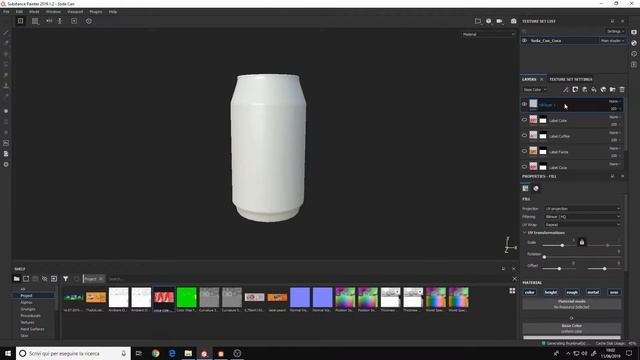Viewport: 640px width, 360px height.
Task: Click the shelf filter funnel icon
Action: click(x=65, y=279)
